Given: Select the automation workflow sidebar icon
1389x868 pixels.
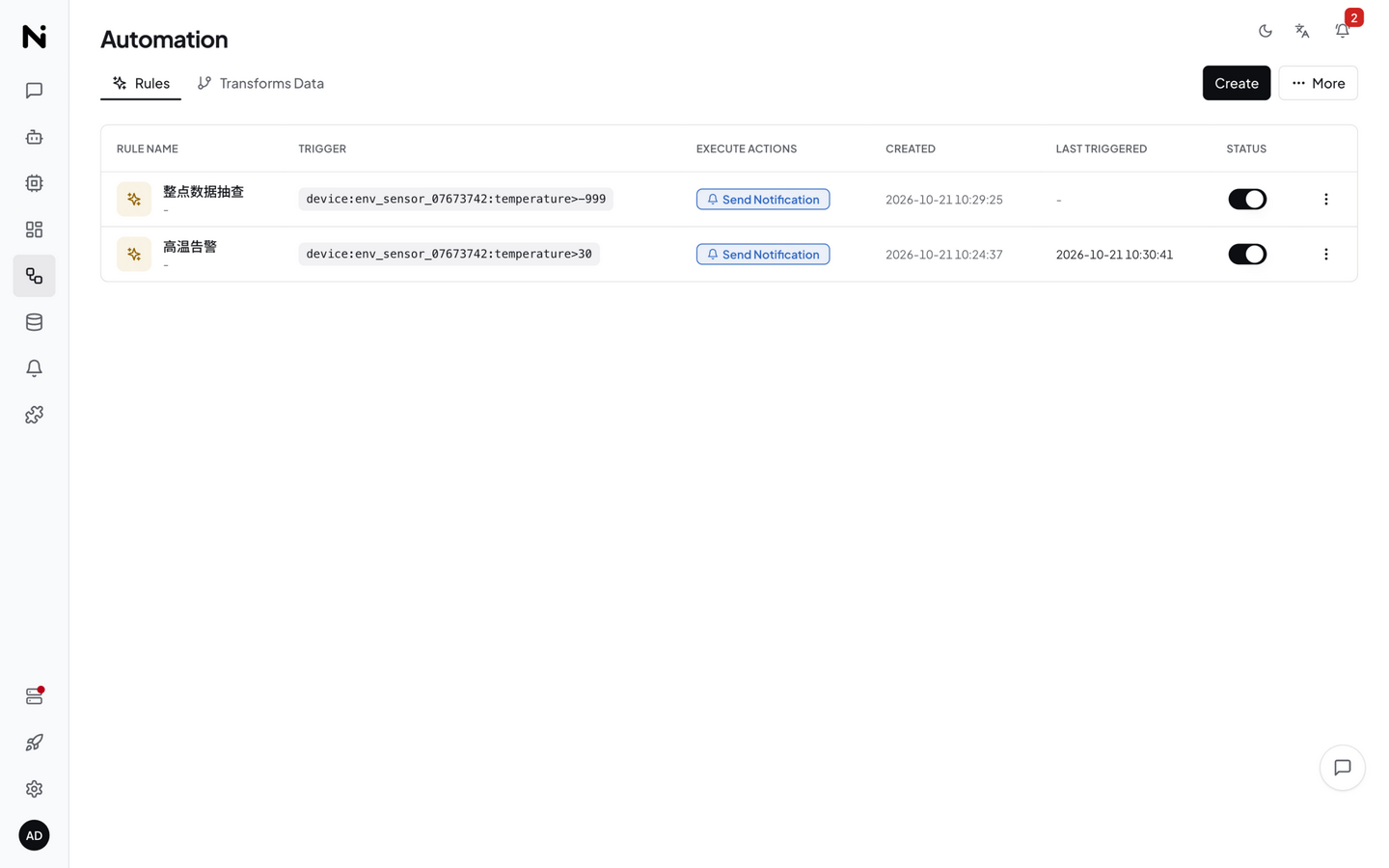Looking at the screenshot, I should pyautogui.click(x=34, y=276).
